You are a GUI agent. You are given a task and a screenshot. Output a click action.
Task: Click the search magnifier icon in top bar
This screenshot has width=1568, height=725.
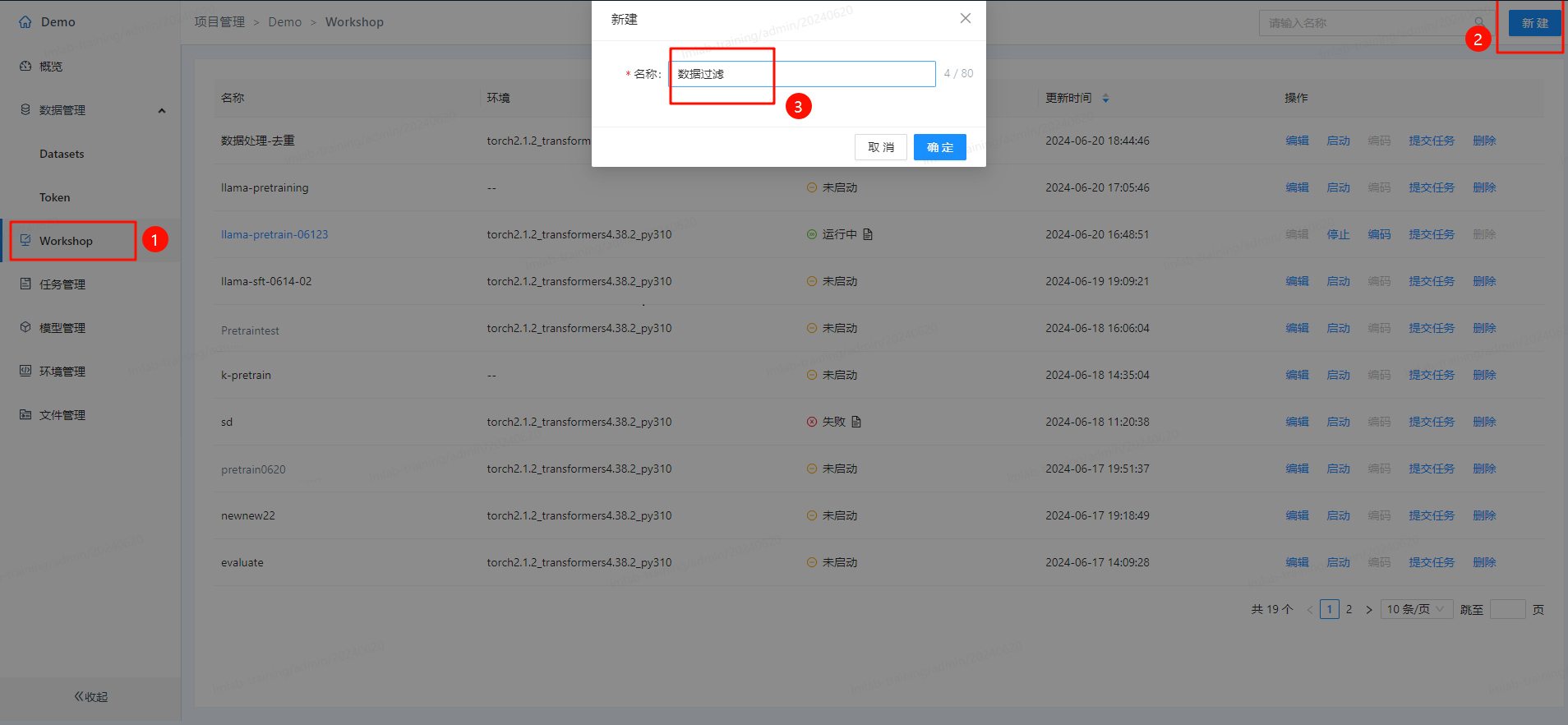1478,23
